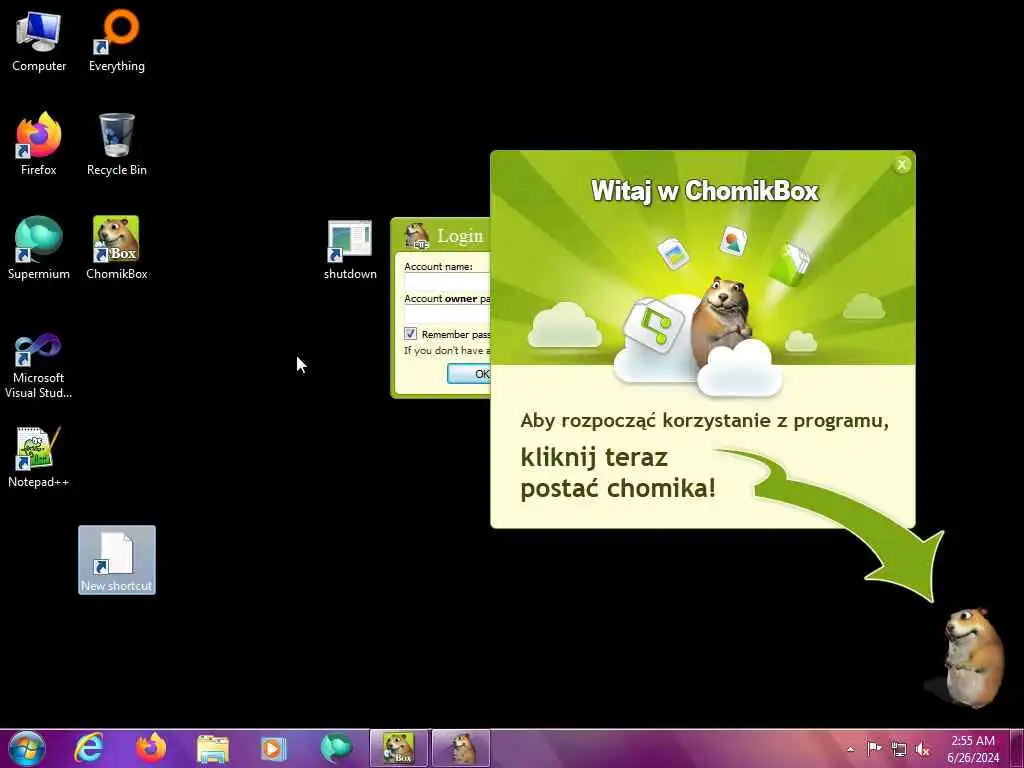Click the Account owner password field
The height and width of the screenshot is (768, 1024).
[447, 314]
